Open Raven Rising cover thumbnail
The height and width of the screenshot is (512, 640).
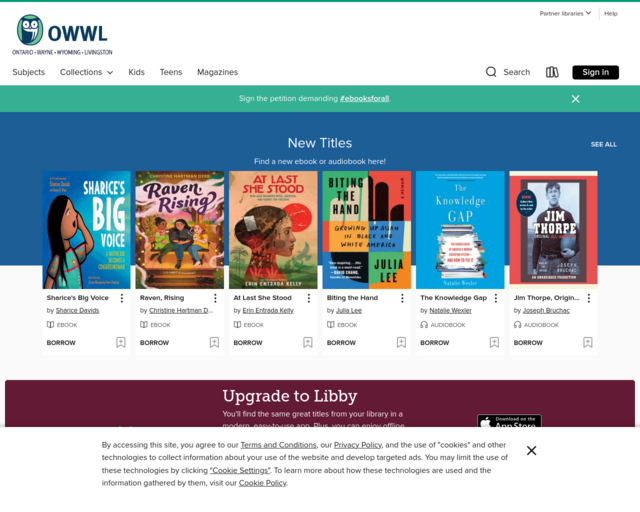point(180,230)
